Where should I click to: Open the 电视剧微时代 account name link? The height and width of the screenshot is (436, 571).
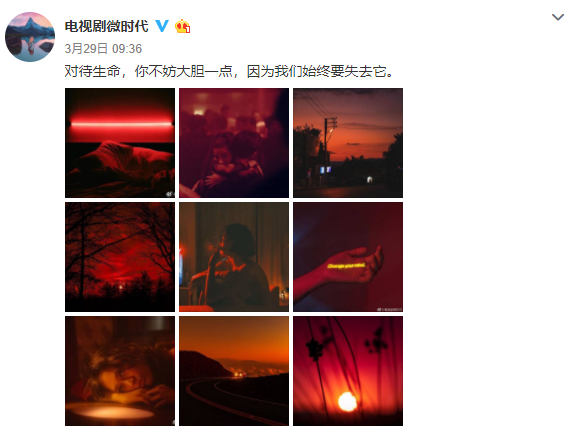106,26
